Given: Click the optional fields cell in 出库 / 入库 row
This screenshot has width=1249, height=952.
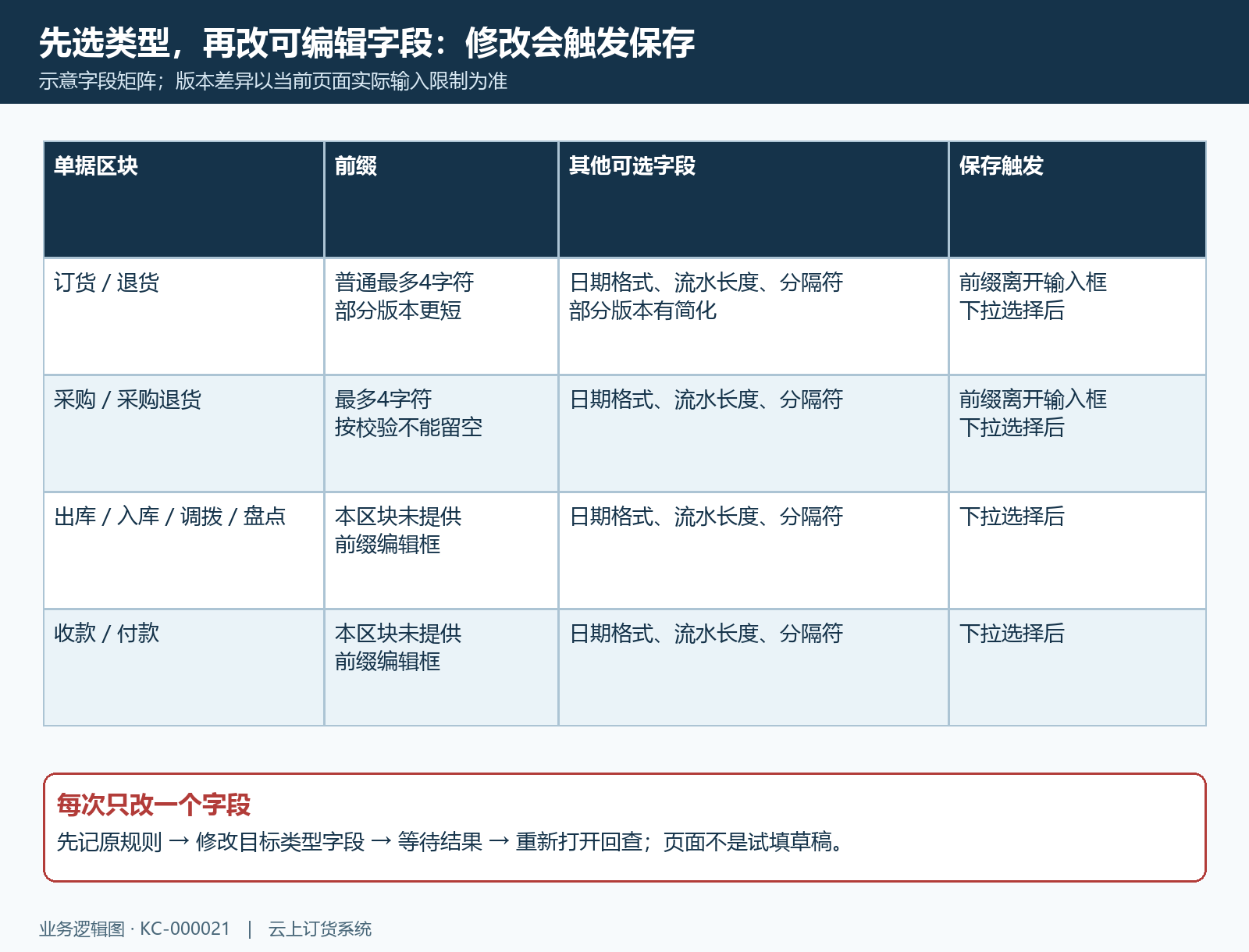Looking at the screenshot, I should 753,551.
